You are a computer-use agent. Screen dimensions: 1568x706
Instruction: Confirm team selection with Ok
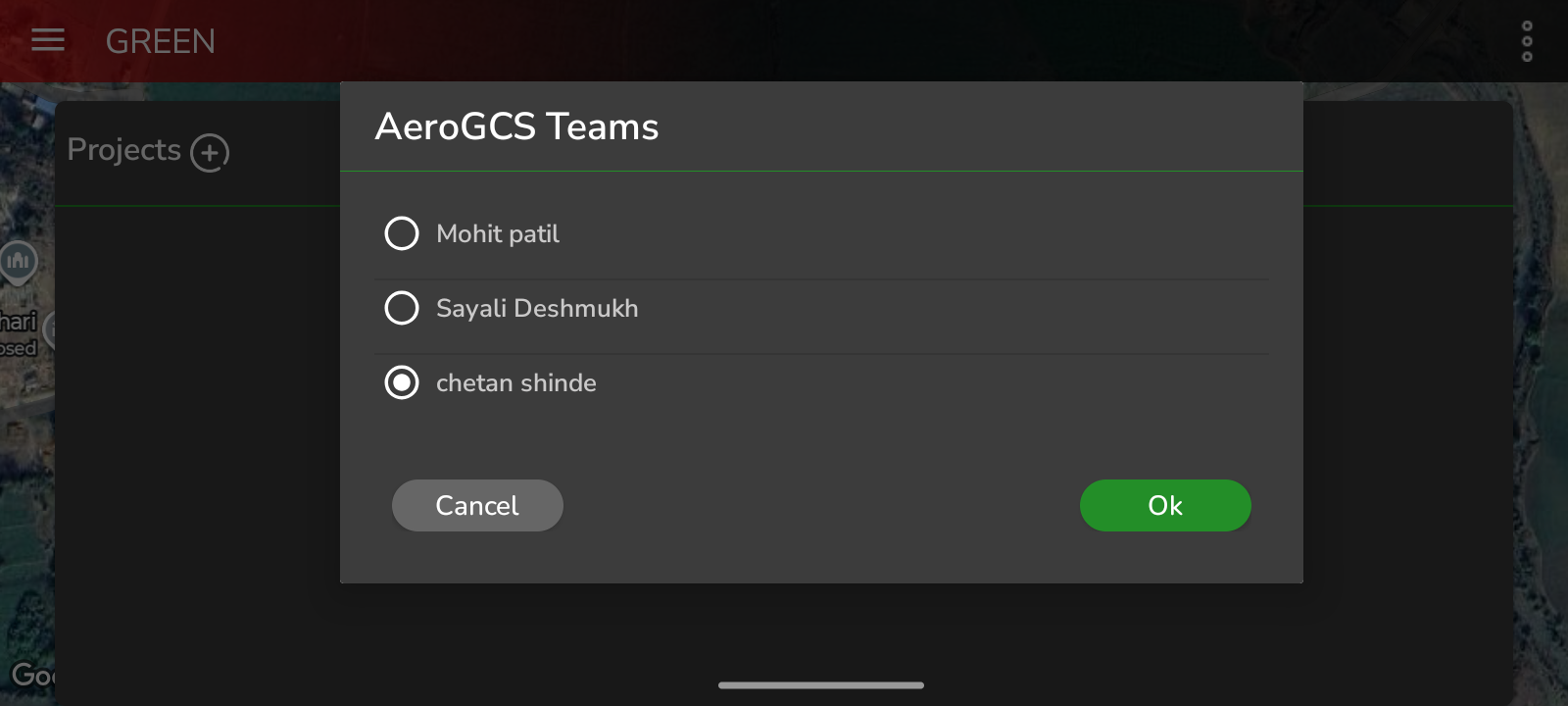[1165, 505]
